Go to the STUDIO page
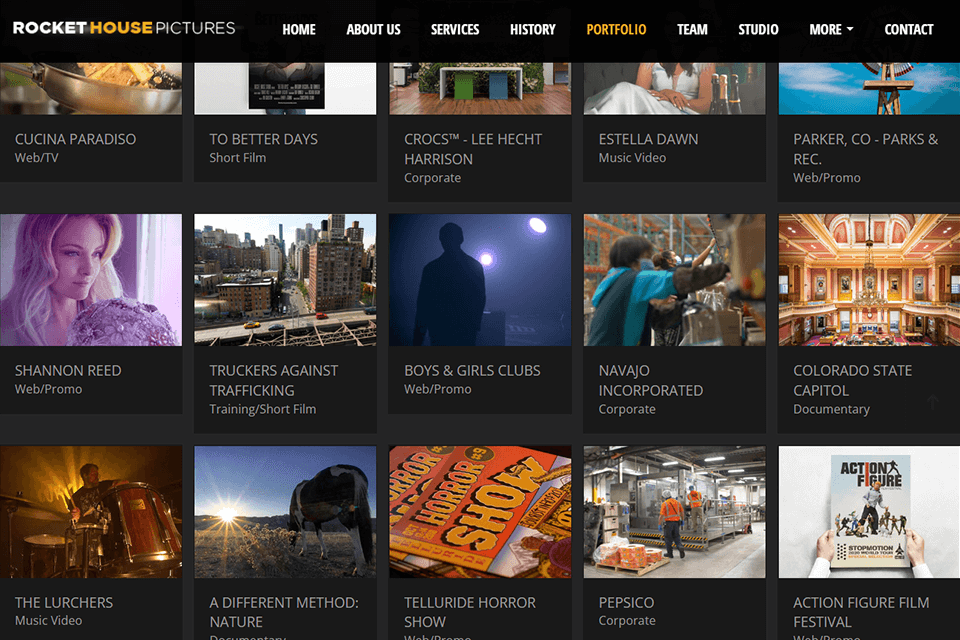 click(759, 29)
